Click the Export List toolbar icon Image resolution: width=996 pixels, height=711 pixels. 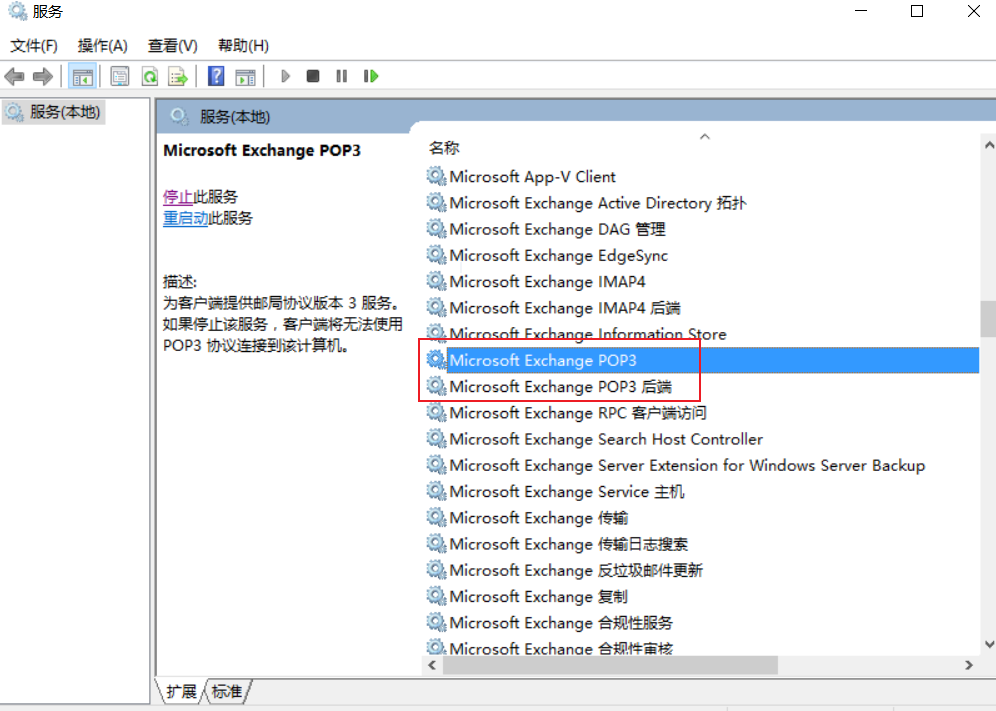click(178, 76)
